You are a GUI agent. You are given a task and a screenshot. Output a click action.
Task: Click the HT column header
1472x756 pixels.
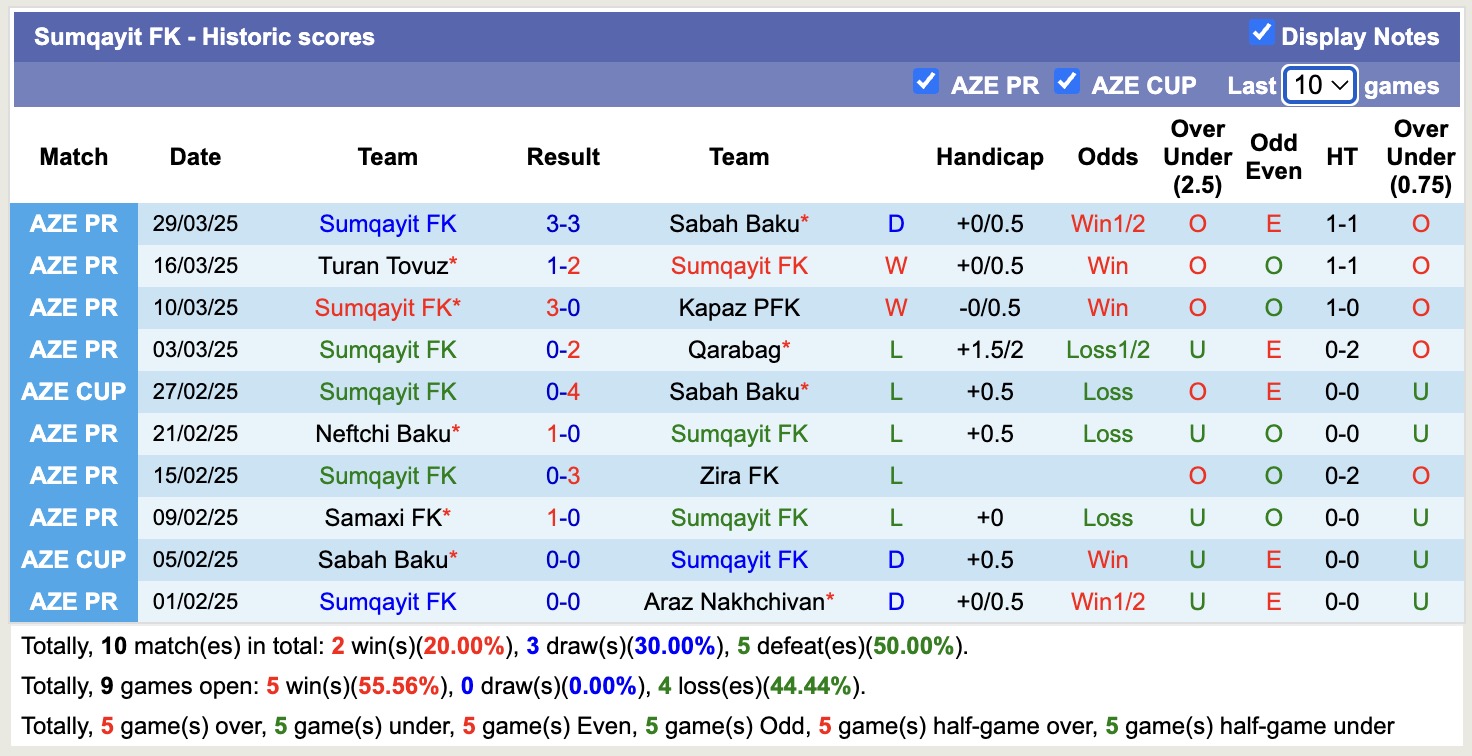point(1341,157)
